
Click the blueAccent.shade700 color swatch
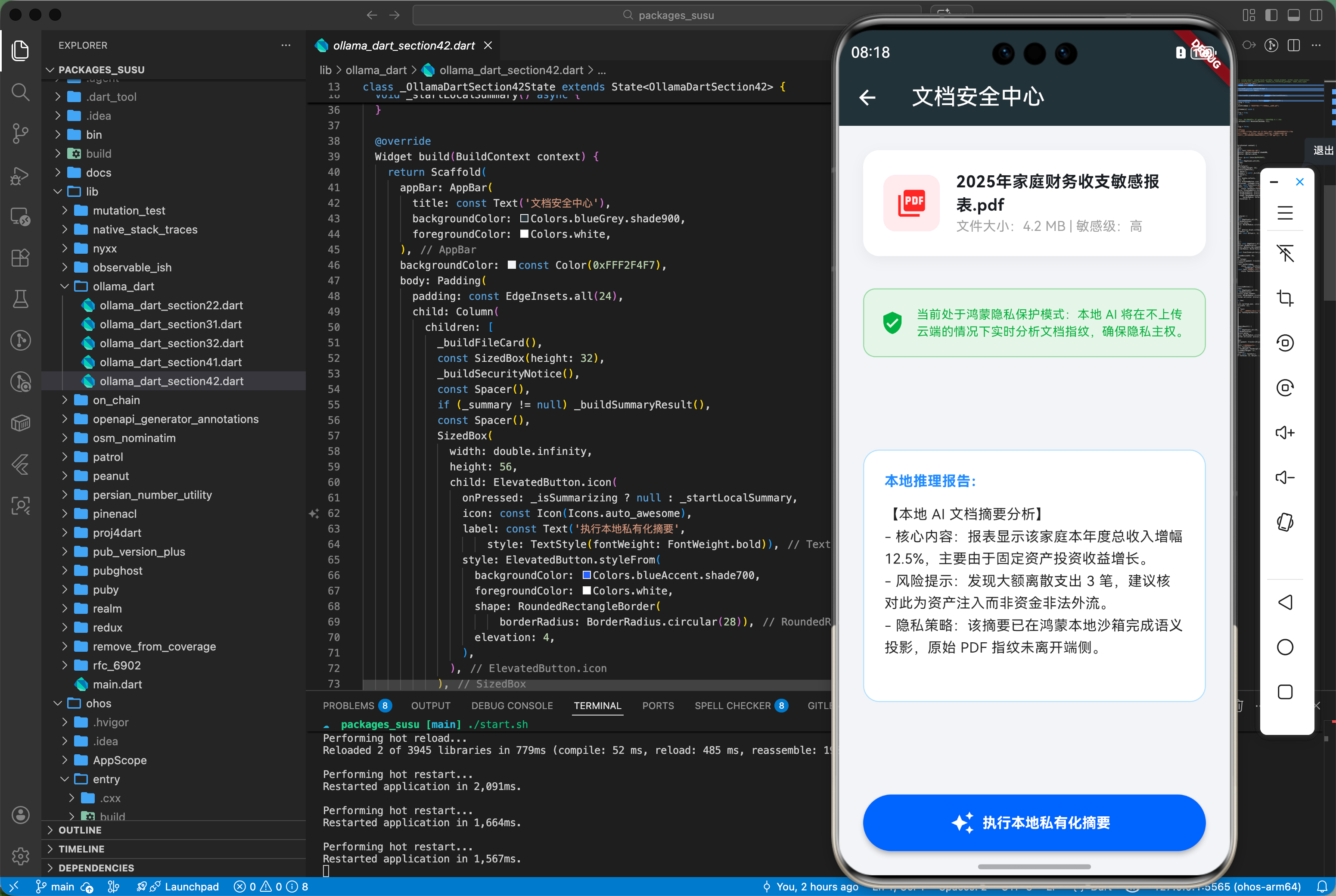(587, 576)
